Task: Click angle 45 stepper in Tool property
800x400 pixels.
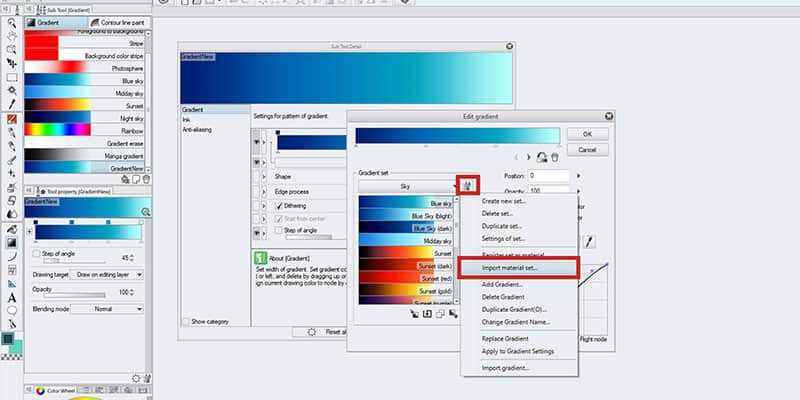Action: pos(133,258)
